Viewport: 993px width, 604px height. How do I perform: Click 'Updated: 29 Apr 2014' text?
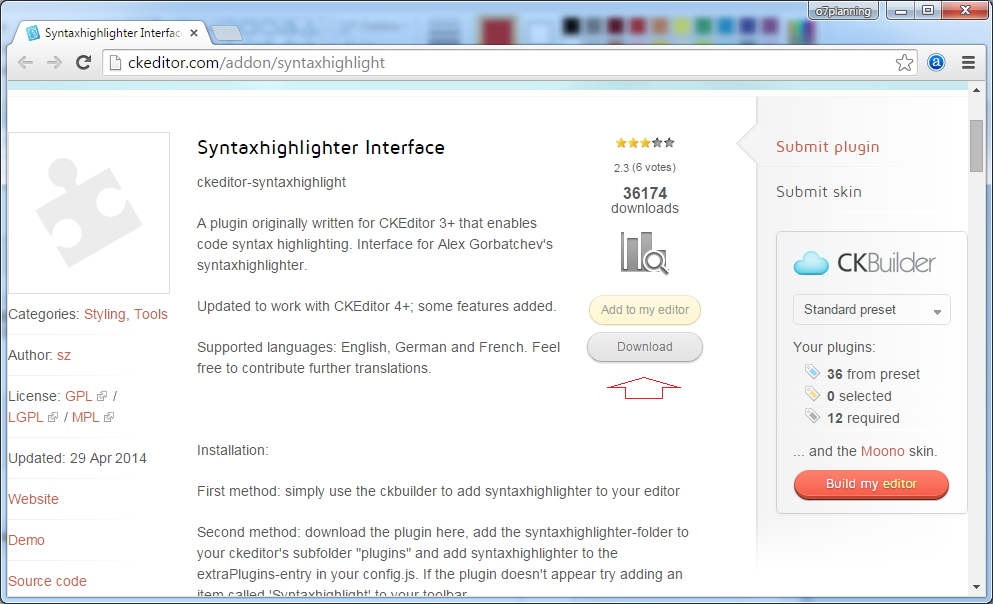[x=77, y=458]
